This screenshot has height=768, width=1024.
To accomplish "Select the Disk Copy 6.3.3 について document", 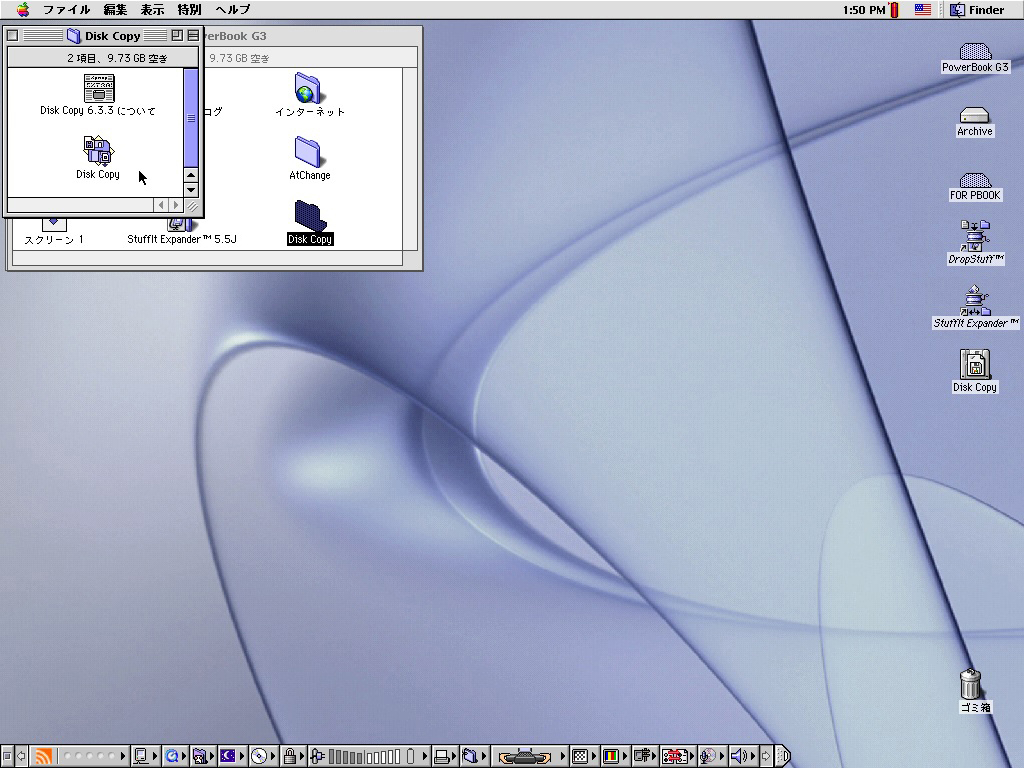I will pyautogui.click(x=99, y=88).
